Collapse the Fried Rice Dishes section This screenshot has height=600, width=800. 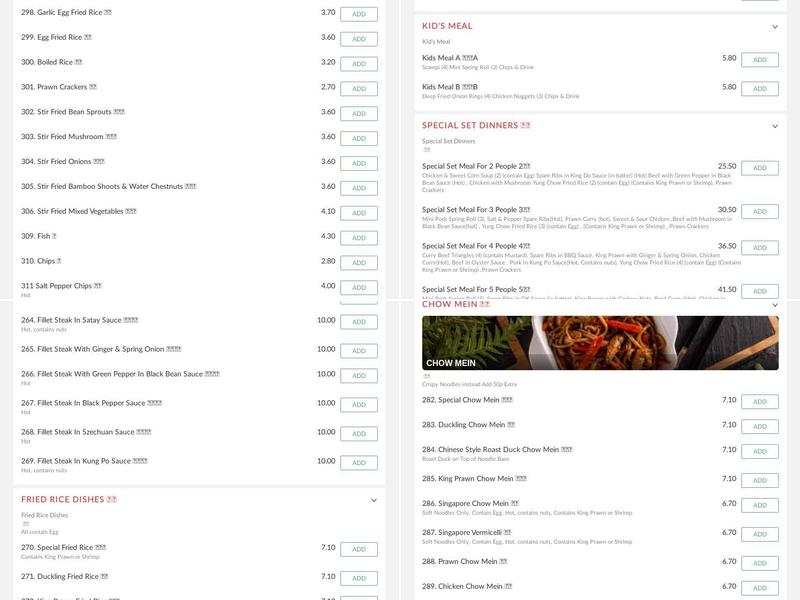(374, 500)
